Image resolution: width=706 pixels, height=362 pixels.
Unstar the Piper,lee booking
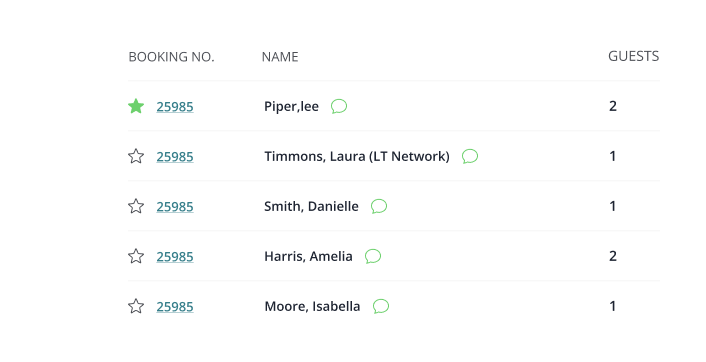click(136, 106)
